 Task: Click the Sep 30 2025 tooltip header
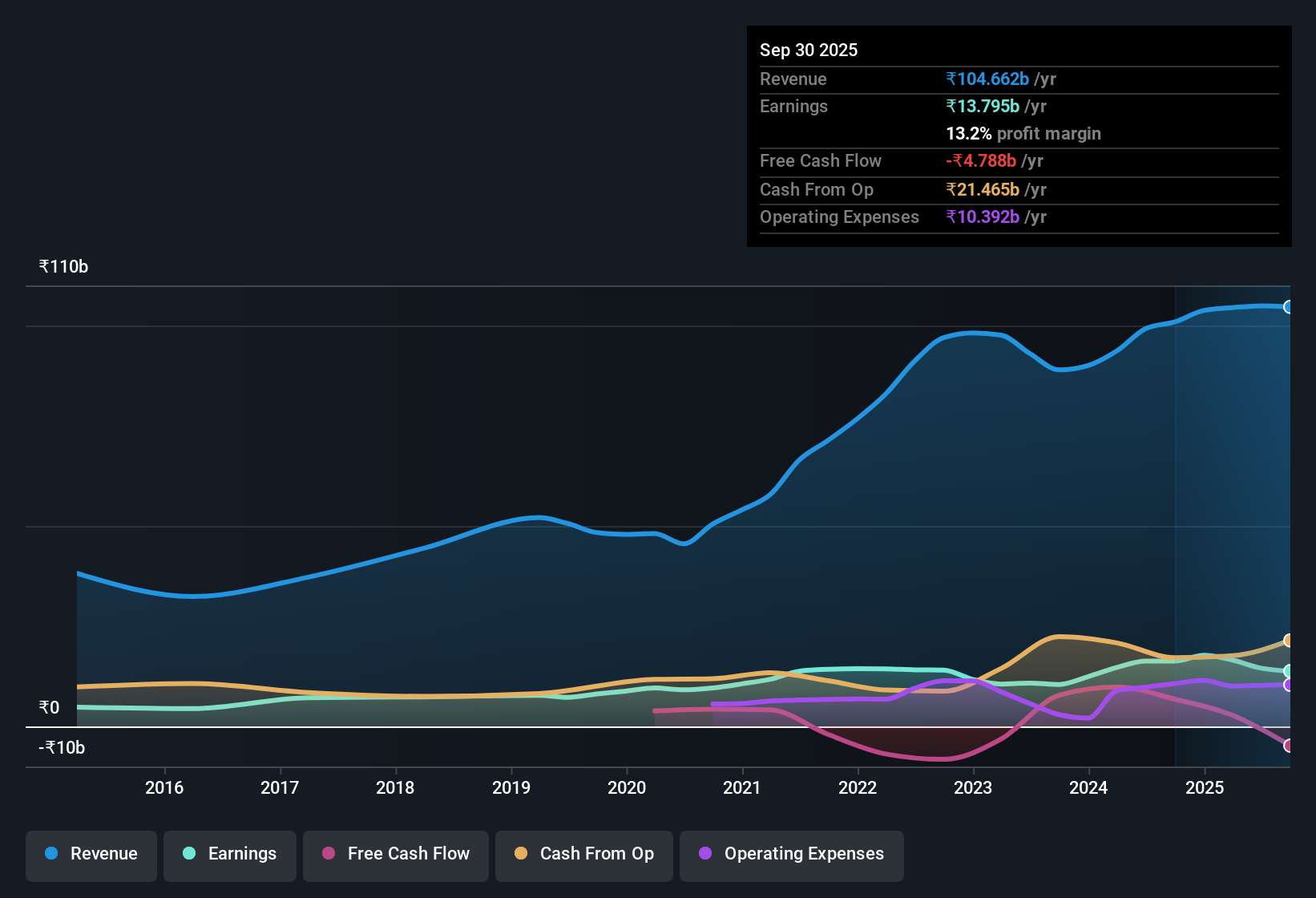click(809, 50)
